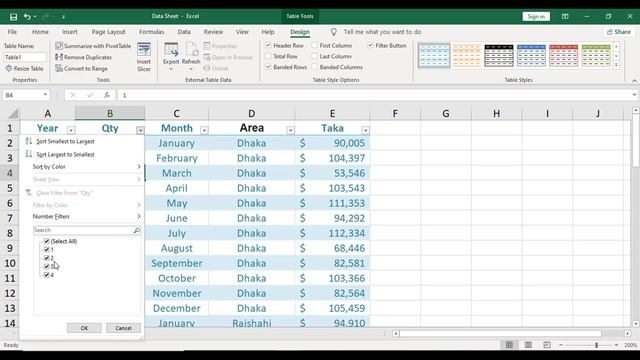The width and height of the screenshot is (640, 360).
Task: Open the Area column filter dropdown
Action: pos(290,131)
